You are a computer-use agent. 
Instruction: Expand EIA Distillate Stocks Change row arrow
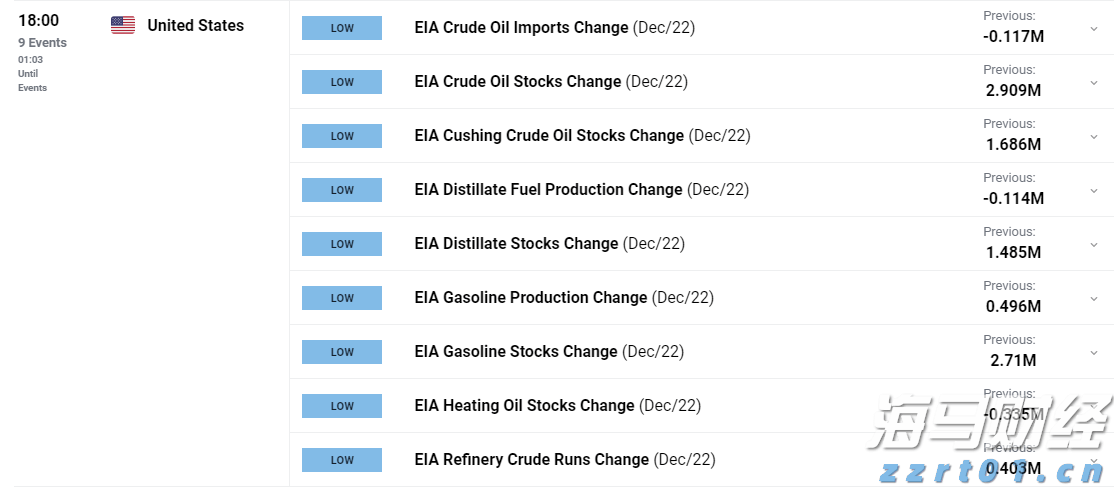[x=1093, y=245]
